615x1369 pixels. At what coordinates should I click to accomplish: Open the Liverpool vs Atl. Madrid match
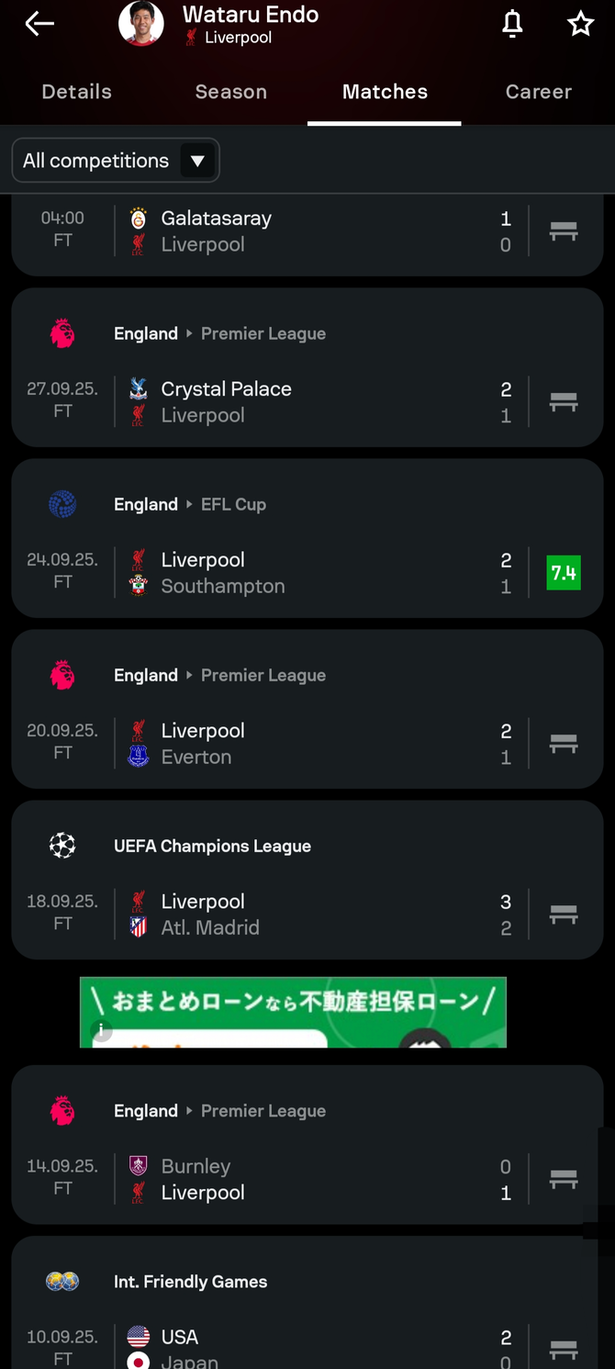click(x=300, y=914)
